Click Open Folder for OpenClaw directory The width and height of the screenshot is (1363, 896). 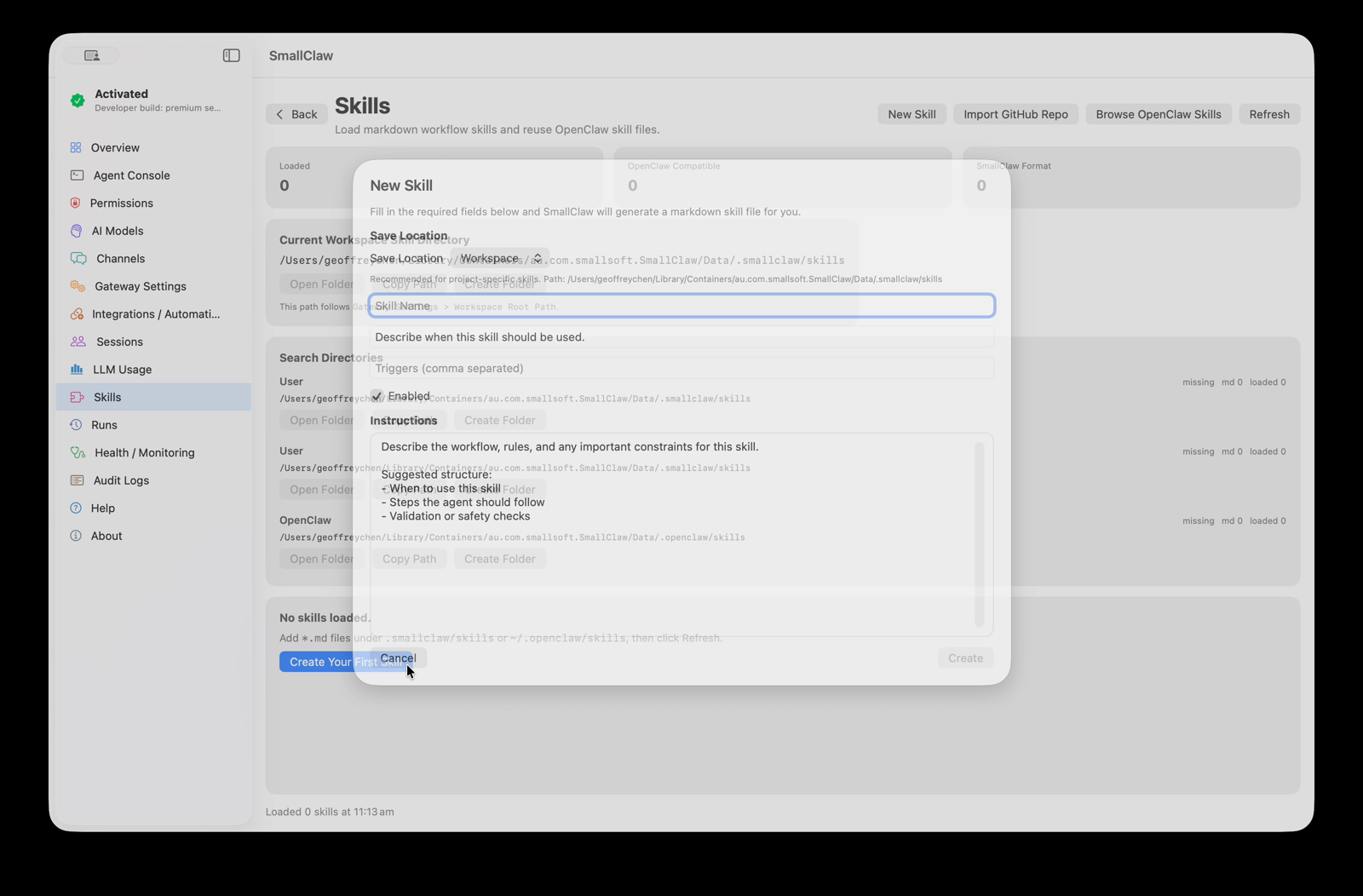click(321, 559)
